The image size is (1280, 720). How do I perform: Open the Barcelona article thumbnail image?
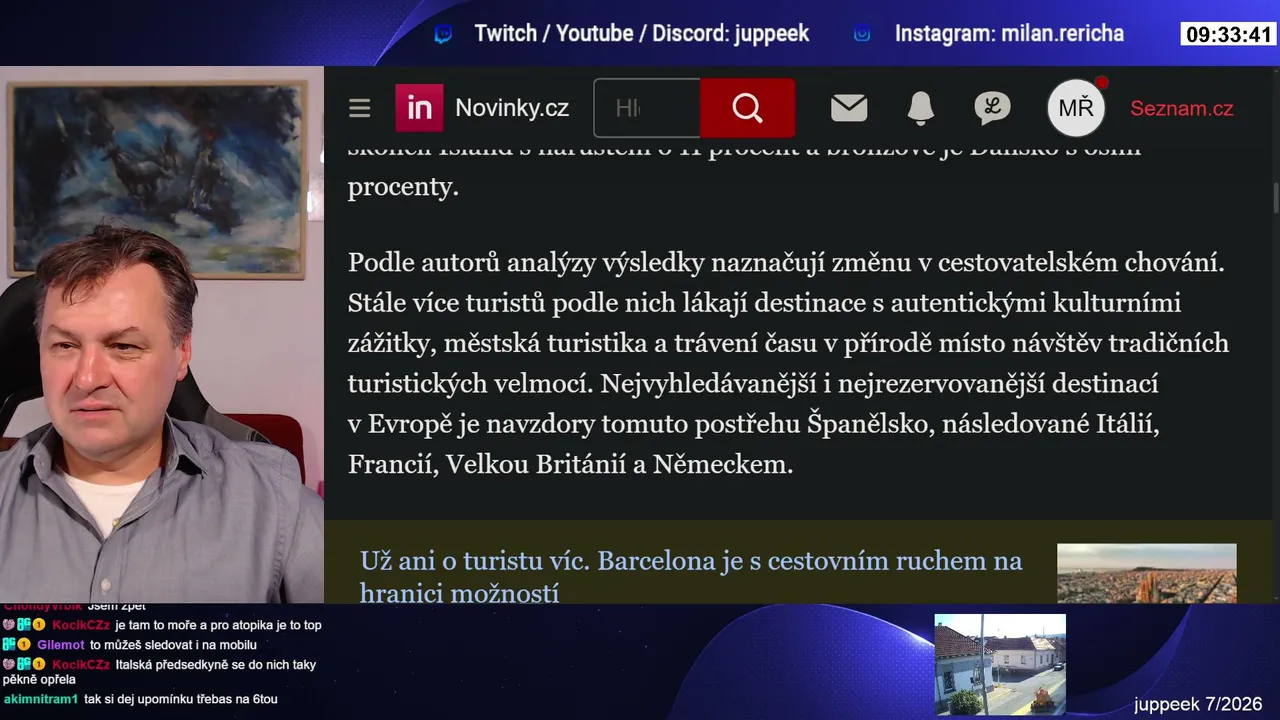1147,573
